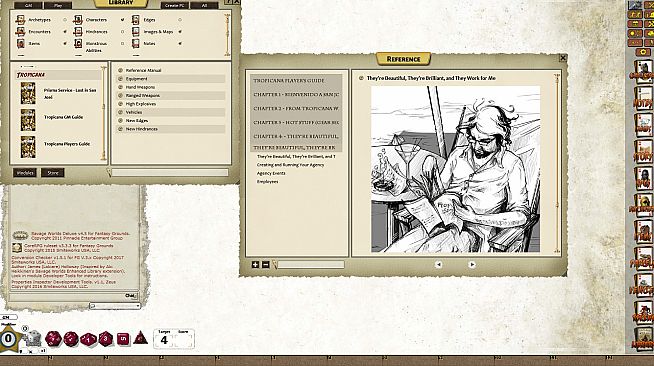
Task: Select Tropicana GM Guide module thumbnail
Action: [28, 120]
